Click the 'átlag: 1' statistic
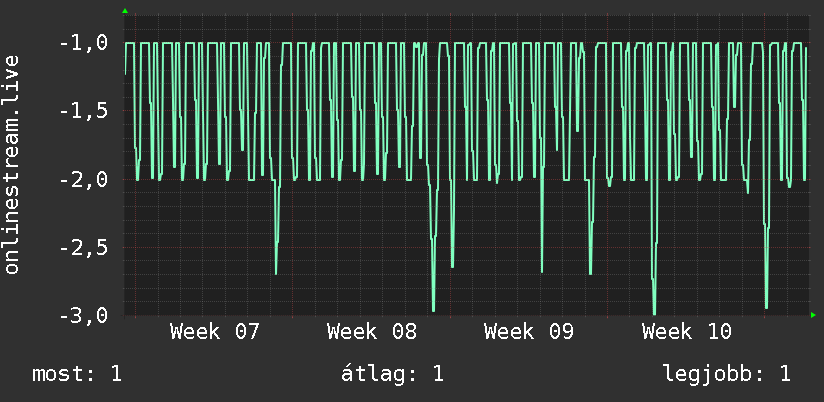 click(x=393, y=374)
